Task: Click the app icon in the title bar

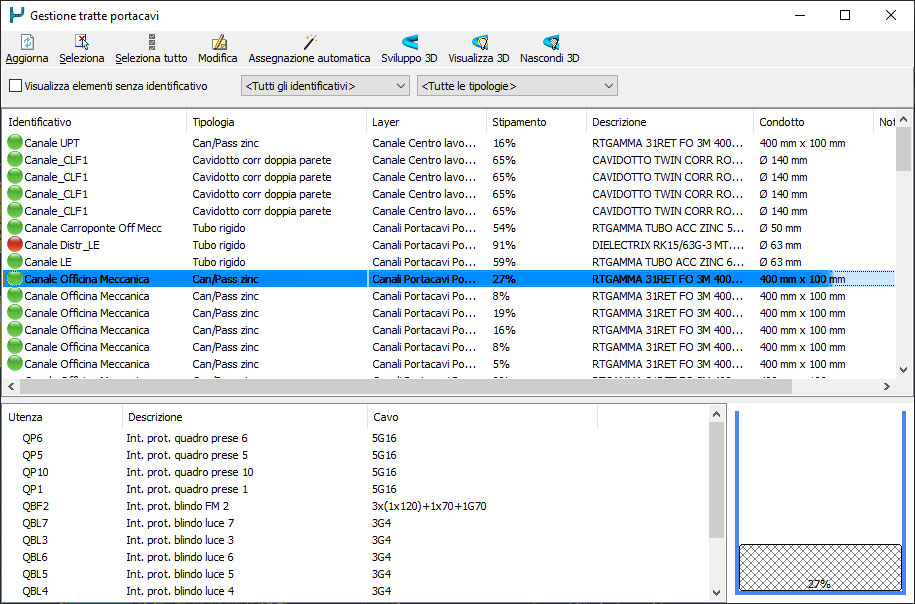Action: coord(16,15)
